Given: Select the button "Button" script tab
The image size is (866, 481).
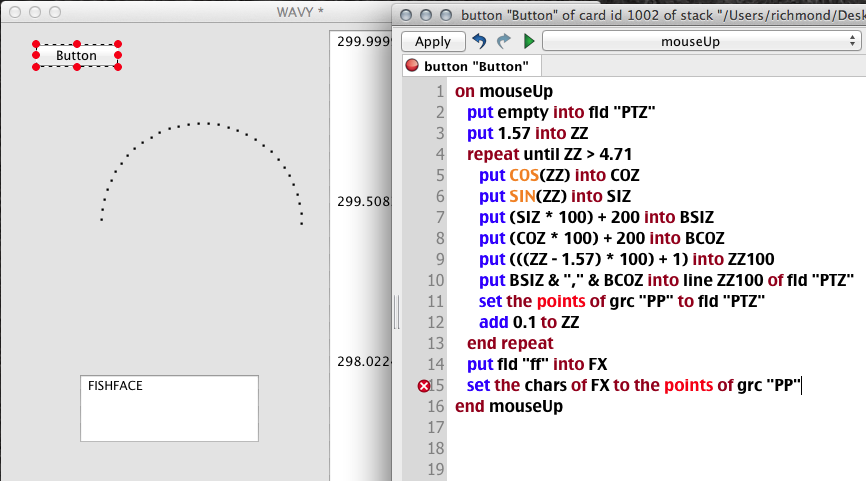Looking at the screenshot, I should coord(473,67).
